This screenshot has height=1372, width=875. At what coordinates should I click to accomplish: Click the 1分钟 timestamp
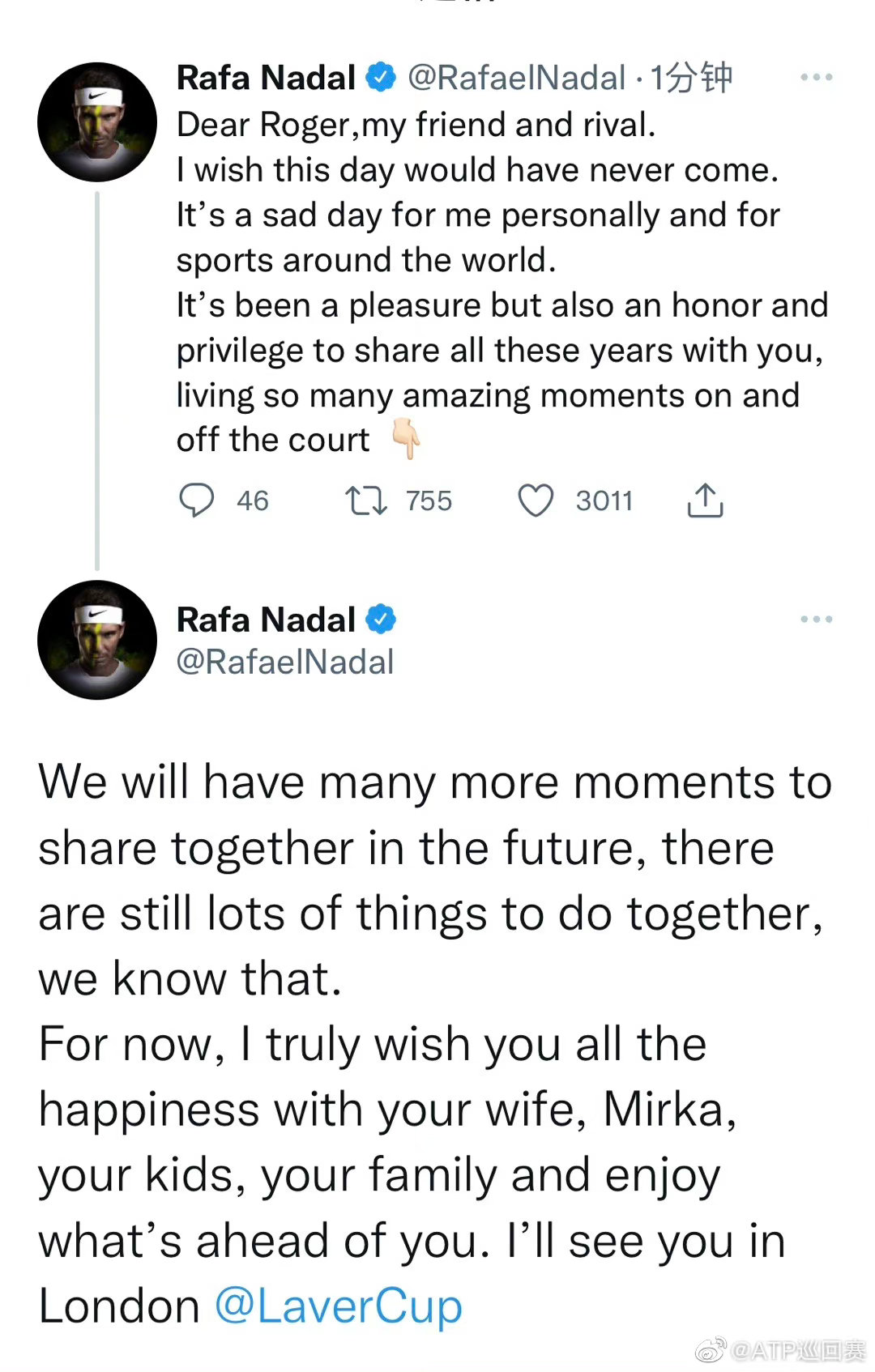coord(691,78)
